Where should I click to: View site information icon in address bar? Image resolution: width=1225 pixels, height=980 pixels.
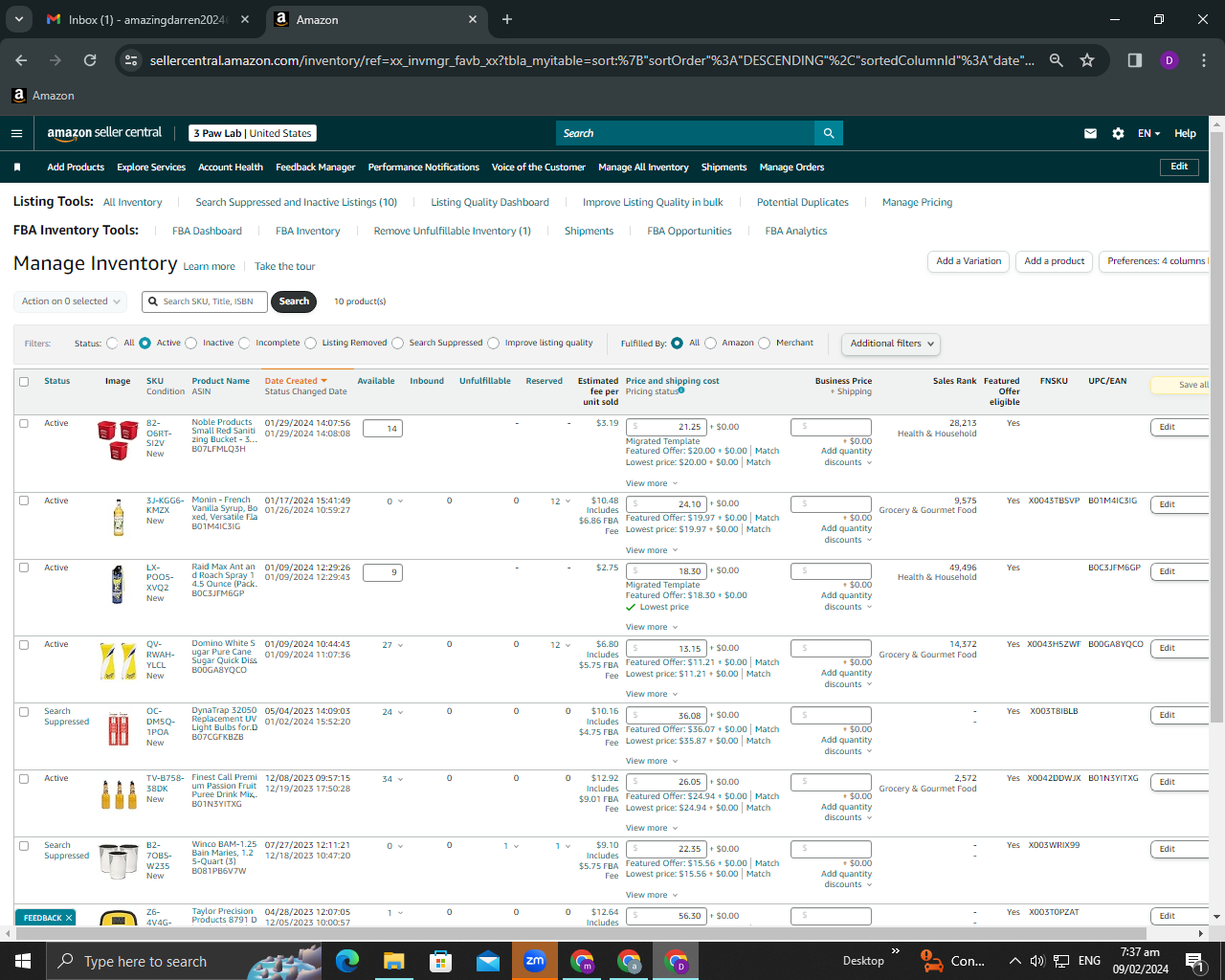pyautogui.click(x=131, y=60)
